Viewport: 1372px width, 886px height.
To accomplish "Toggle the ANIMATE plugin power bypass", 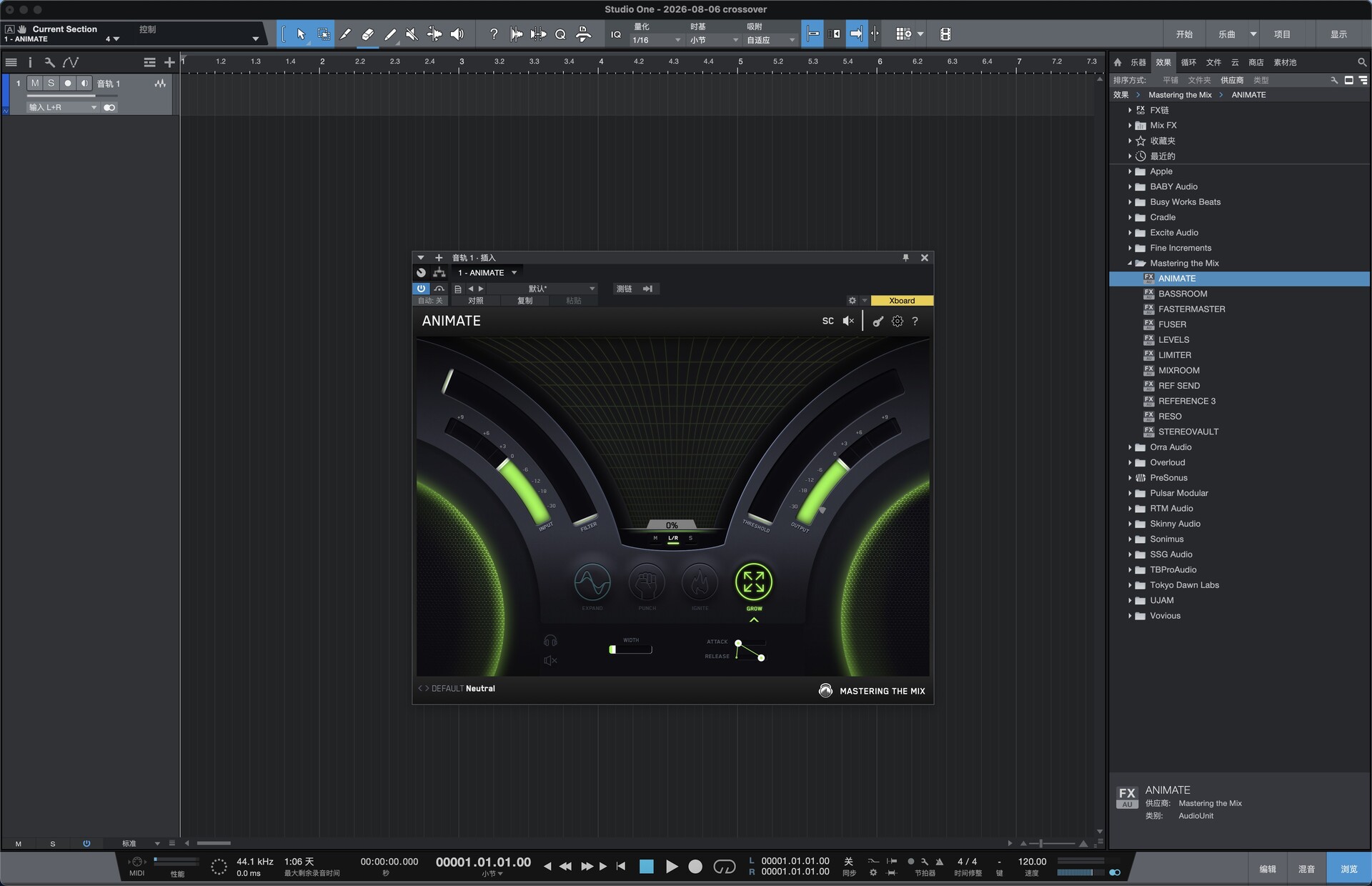I will (421, 289).
